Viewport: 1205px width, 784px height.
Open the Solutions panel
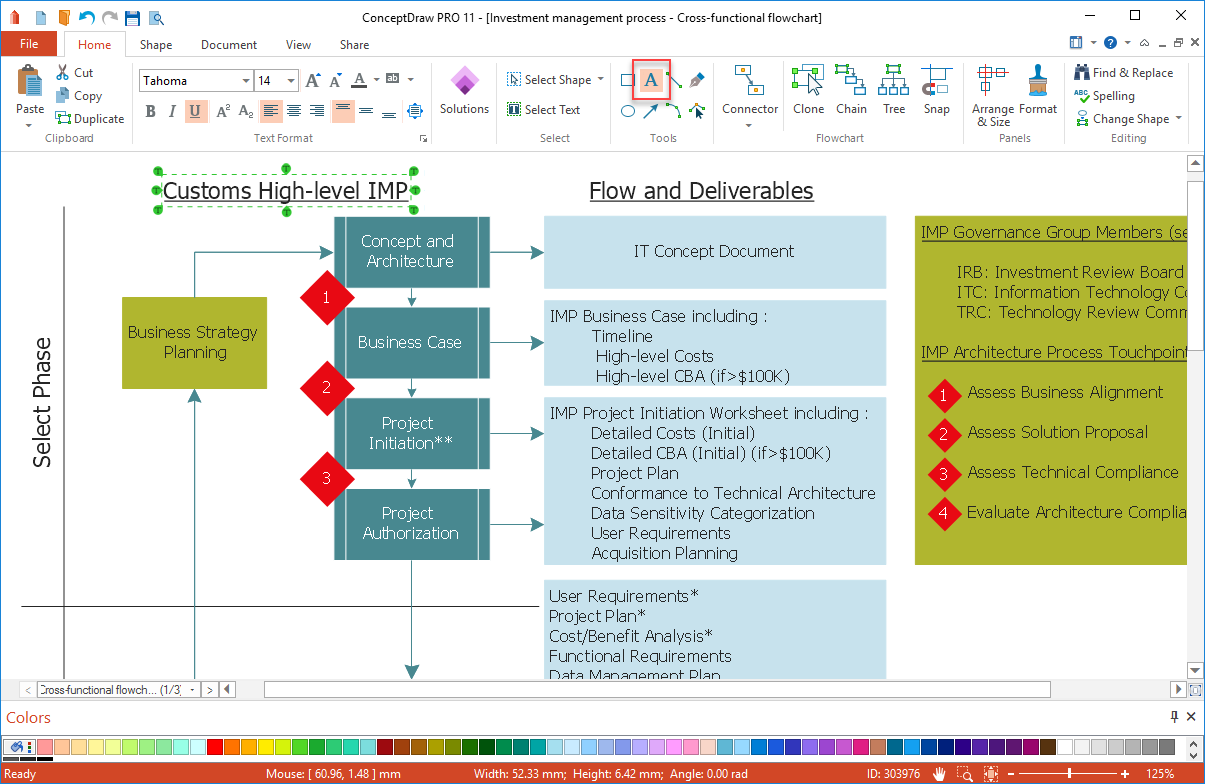464,90
